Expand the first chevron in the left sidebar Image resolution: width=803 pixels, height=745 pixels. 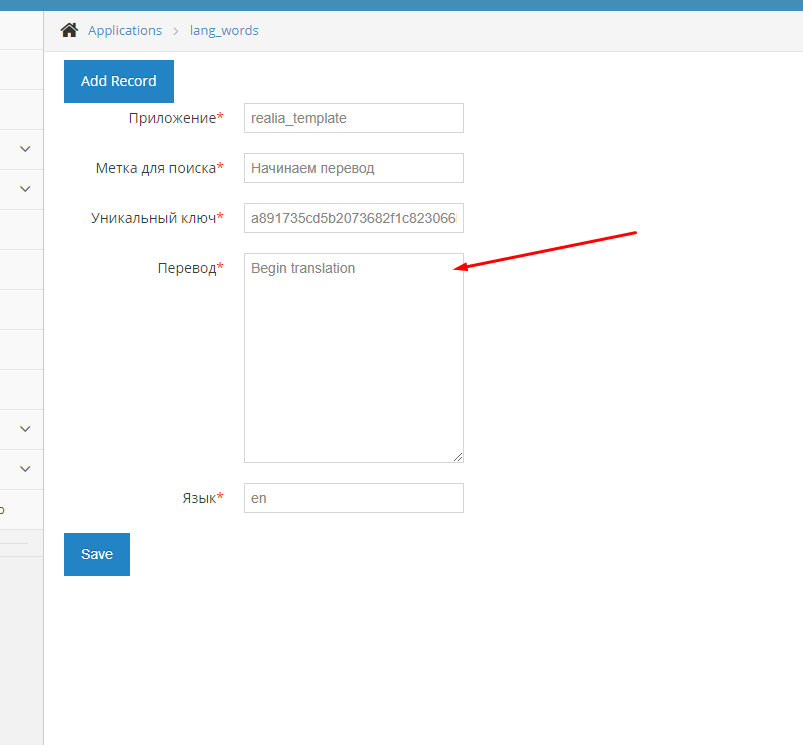(x=25, y=149)
